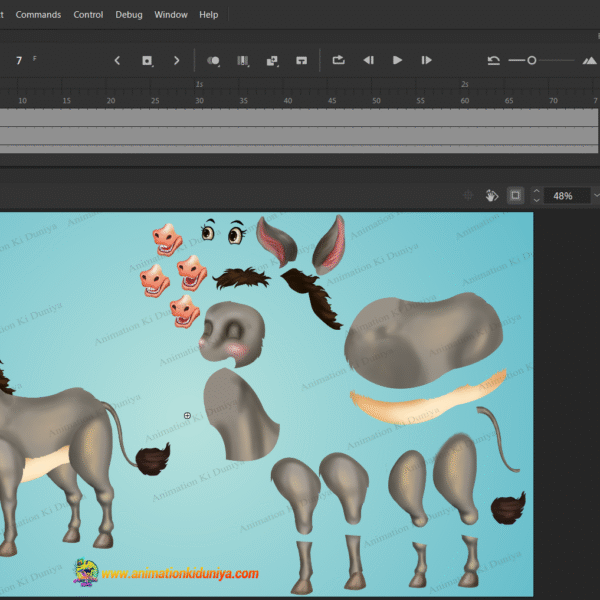Select the grey donkey head piece
Viewport: 600px width, 600px height.
pos(232,334)
